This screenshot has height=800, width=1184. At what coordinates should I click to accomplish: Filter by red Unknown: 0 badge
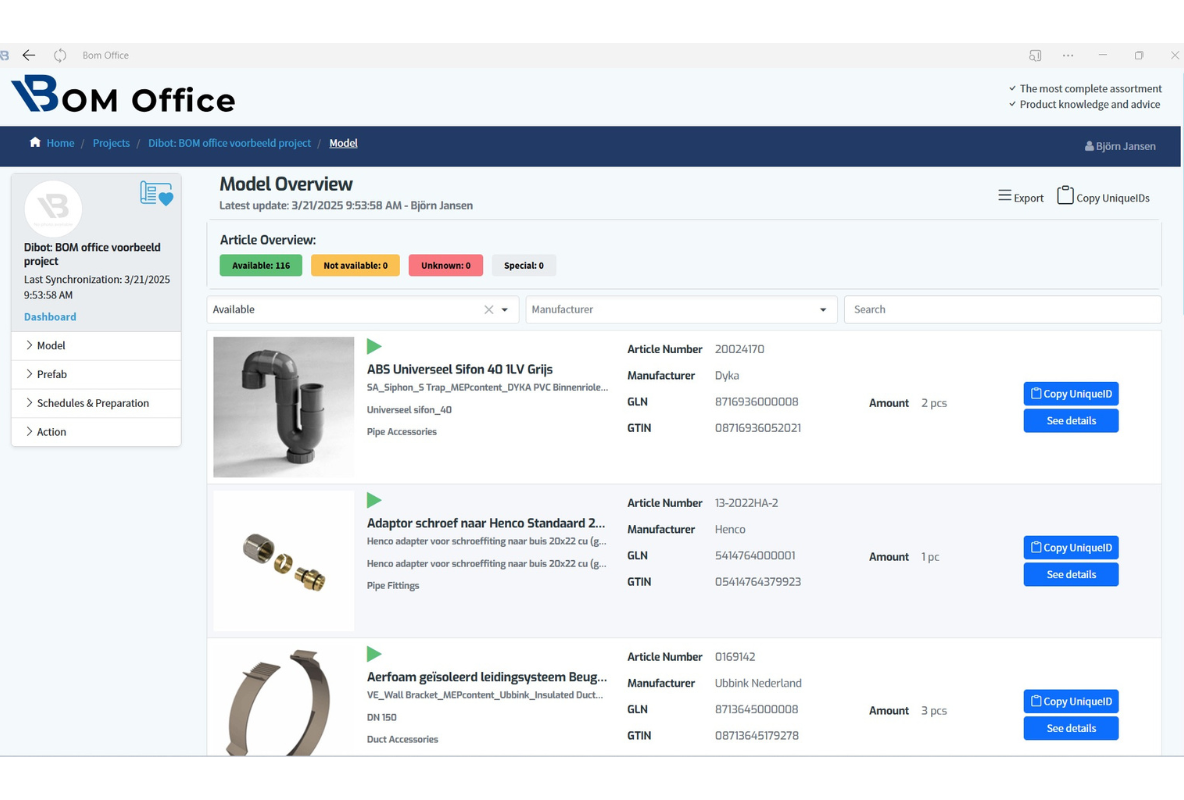pos(446,265)
